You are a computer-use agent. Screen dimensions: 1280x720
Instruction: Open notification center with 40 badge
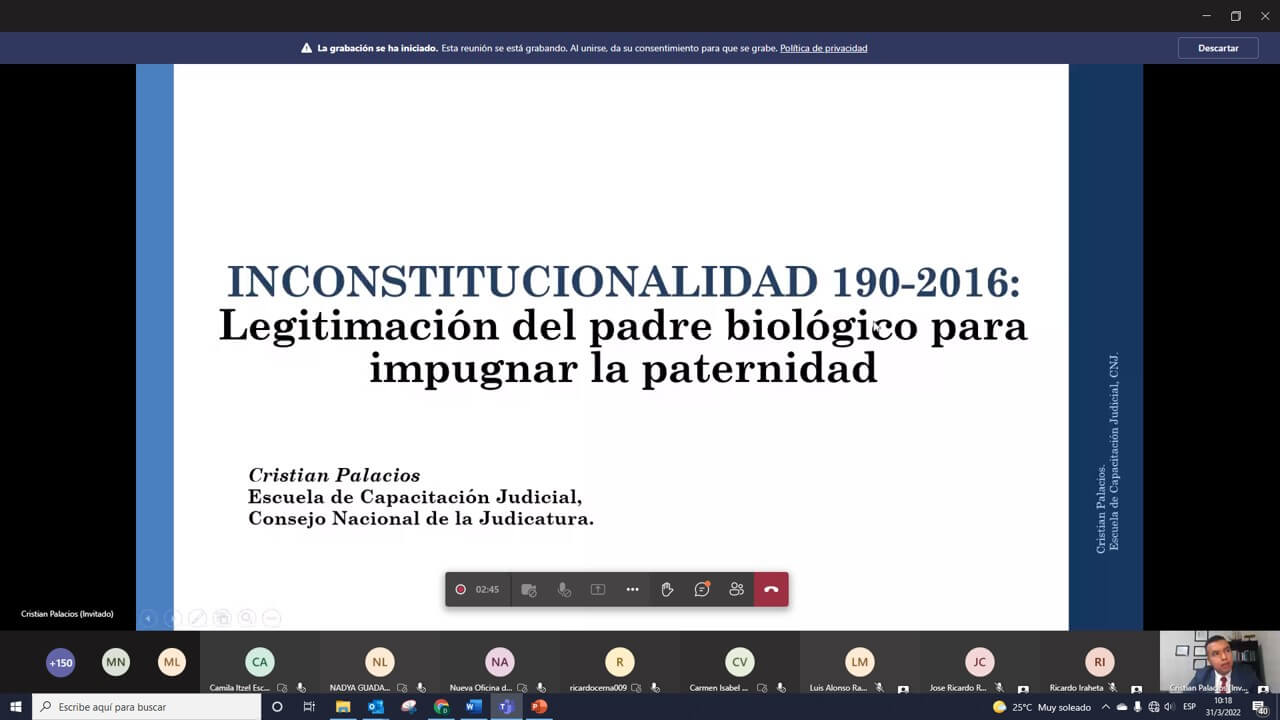[x=1260, y=707]
